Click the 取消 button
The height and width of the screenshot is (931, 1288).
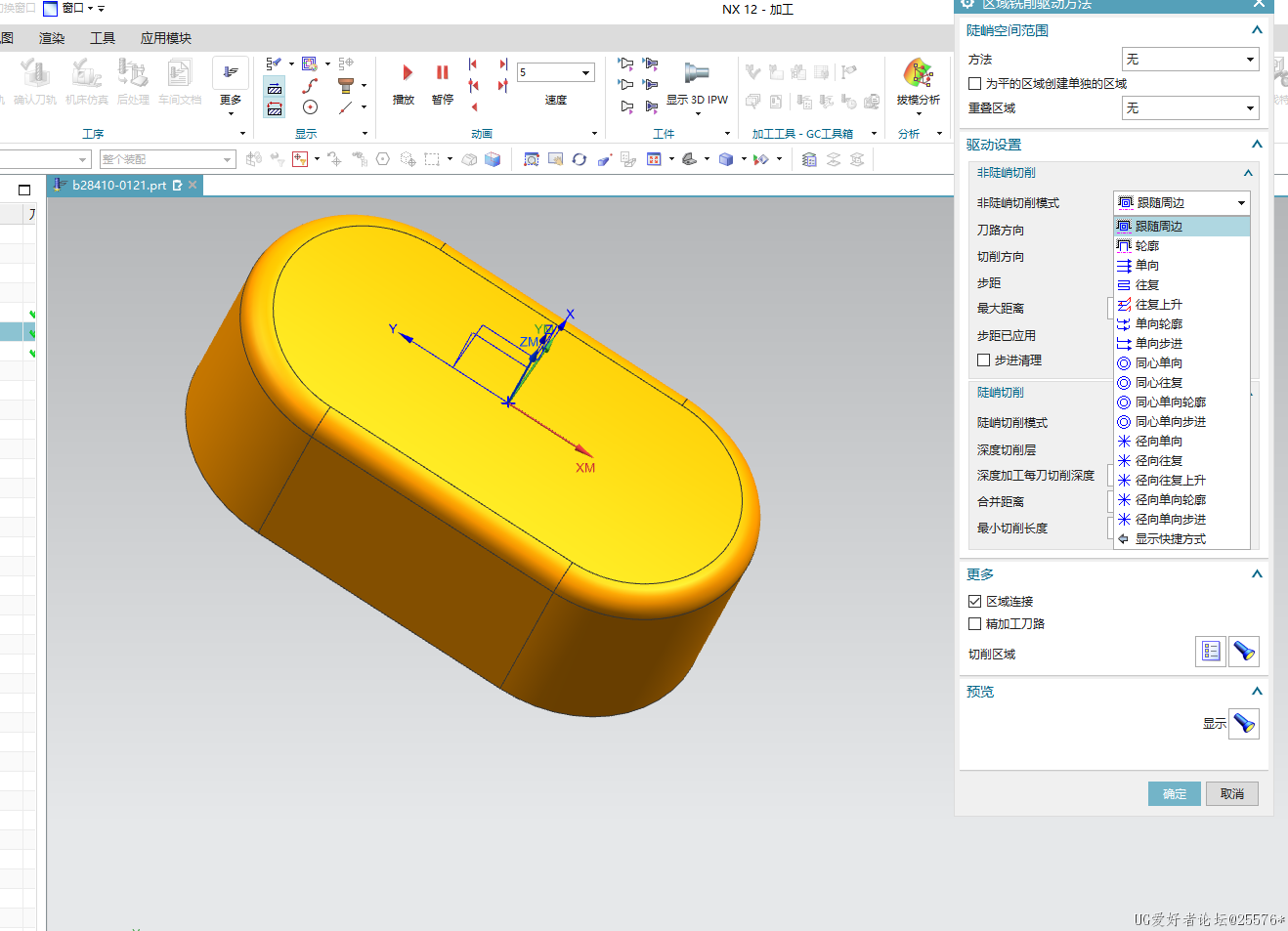(1232, 794)
